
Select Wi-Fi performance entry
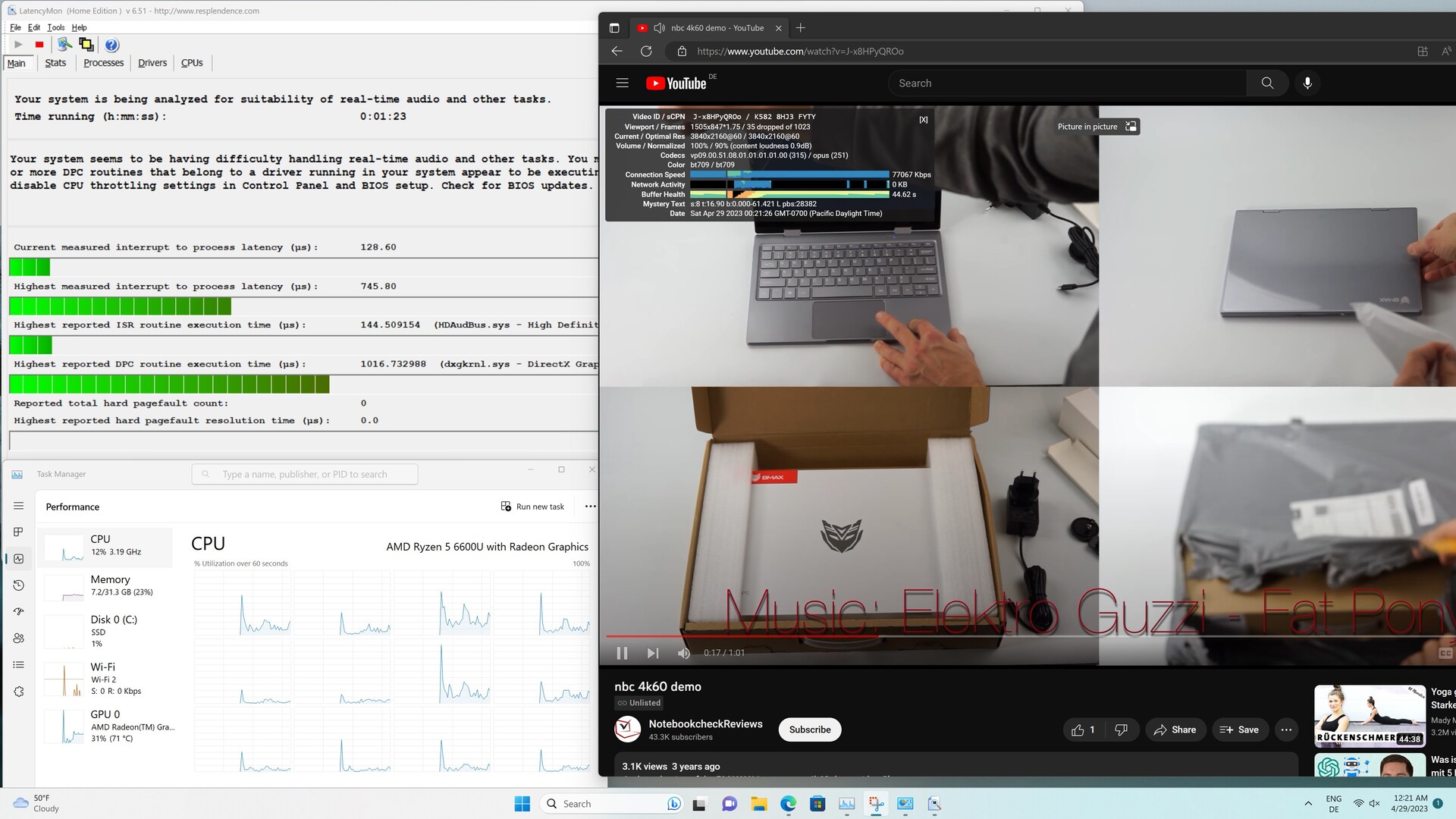(106, 679)
